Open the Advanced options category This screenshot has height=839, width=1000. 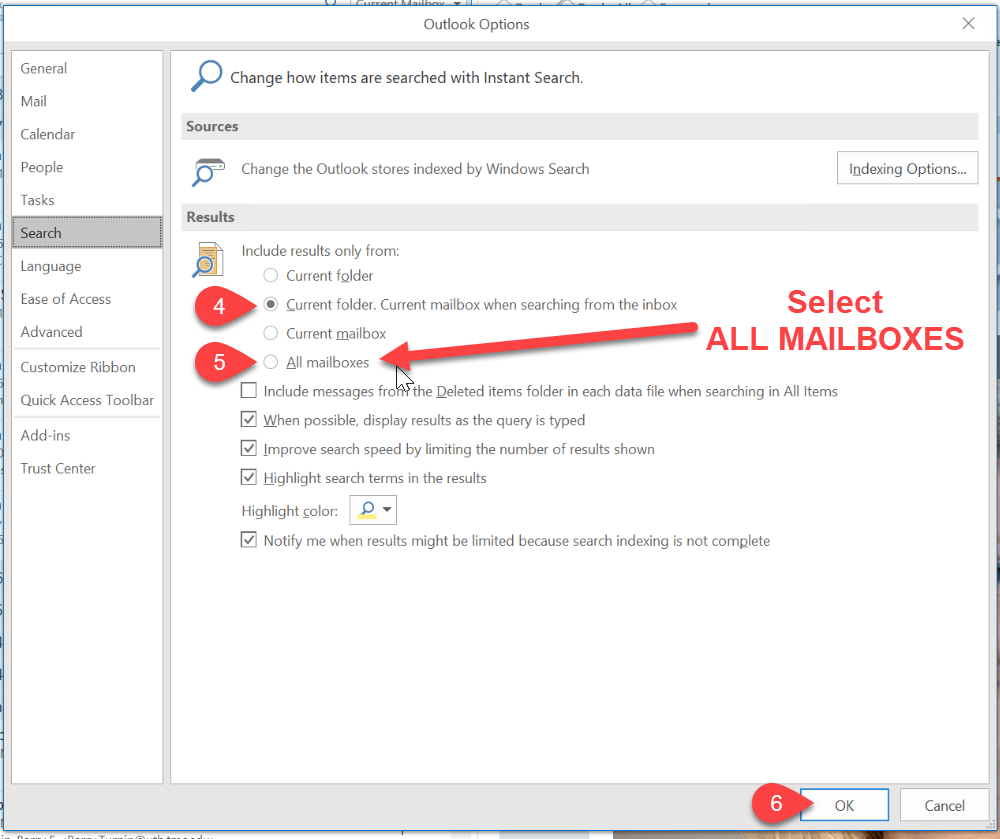[x=51, y=332]
